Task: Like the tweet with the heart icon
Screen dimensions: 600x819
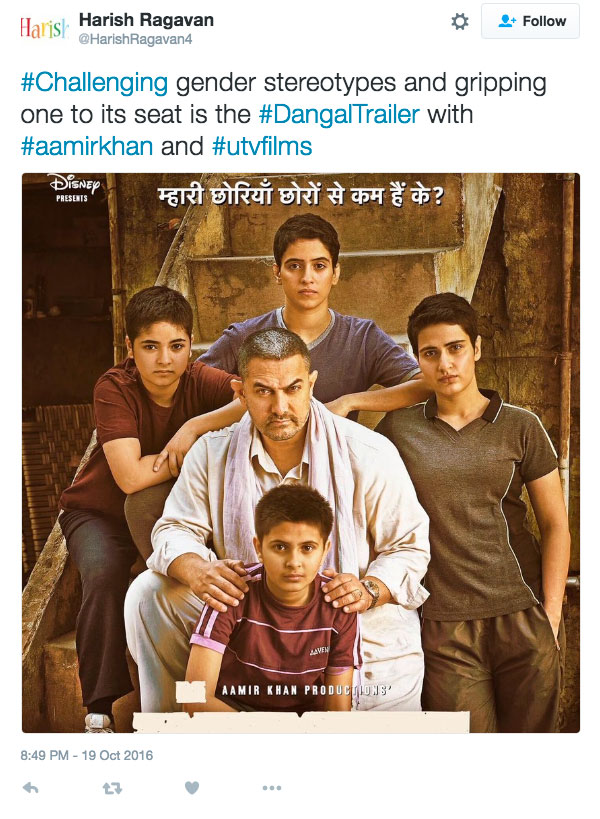Action: coord(192,788)
